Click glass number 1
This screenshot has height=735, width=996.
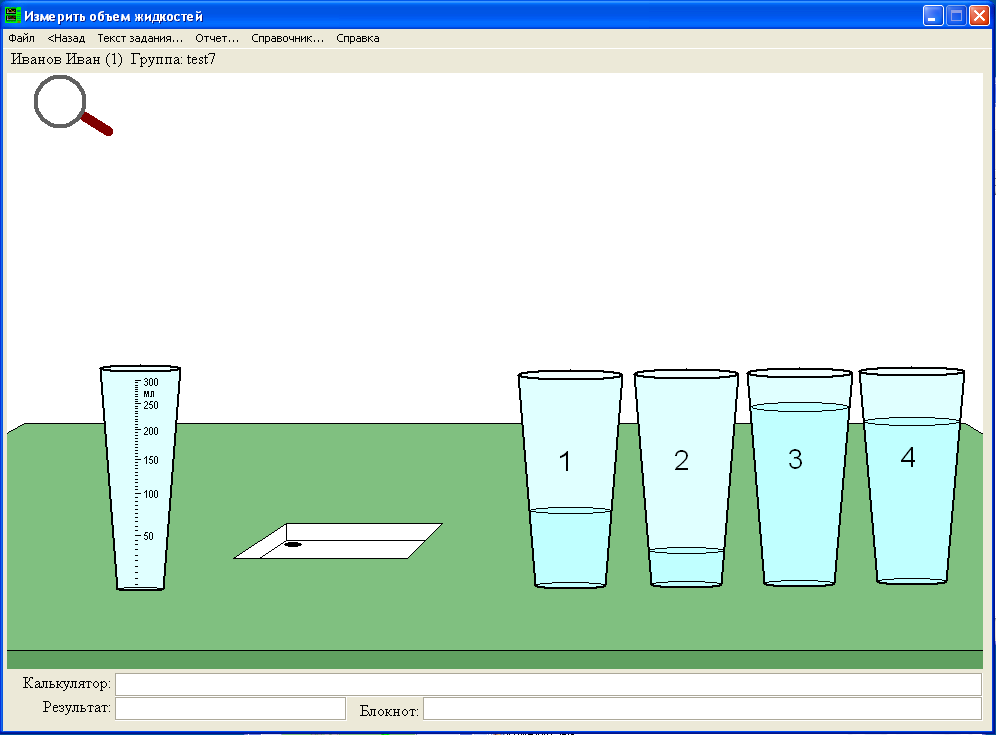570,479
